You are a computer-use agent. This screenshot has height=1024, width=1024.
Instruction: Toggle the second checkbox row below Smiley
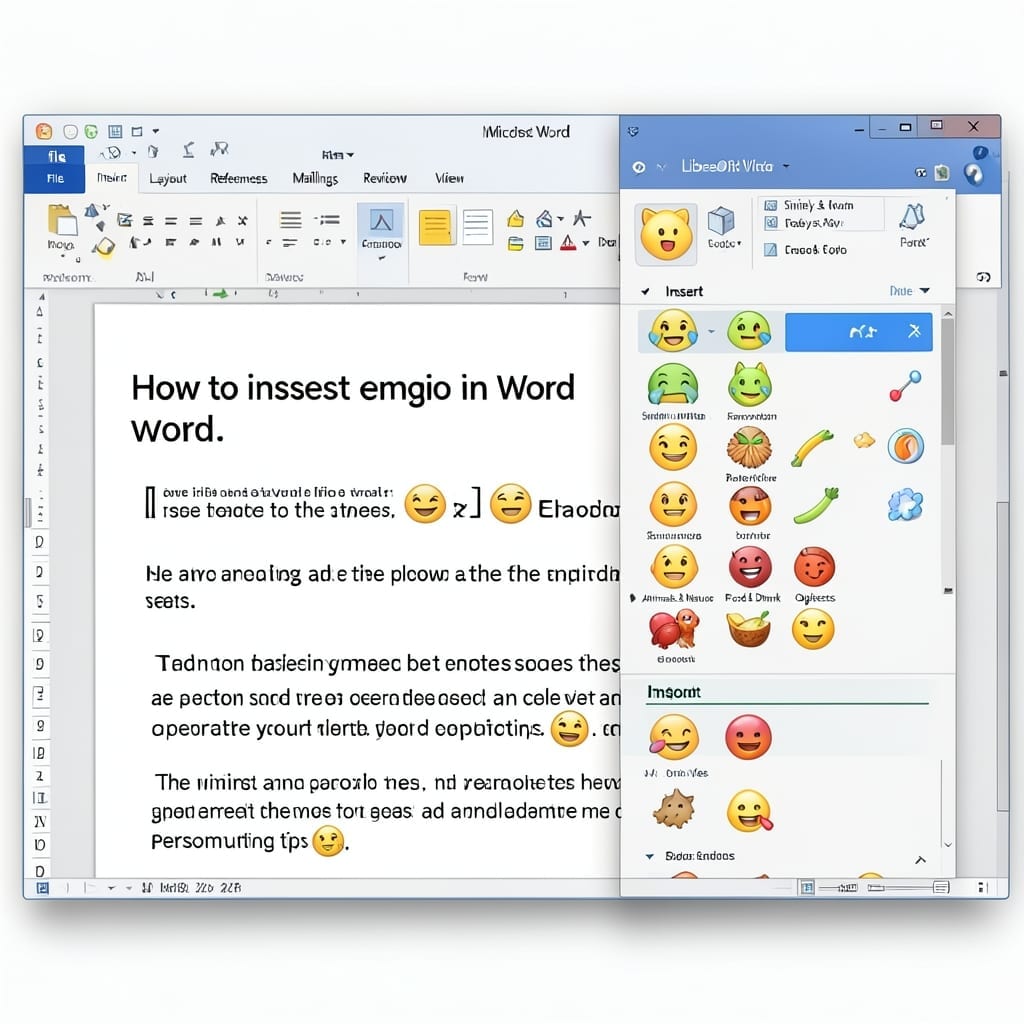pyautogui.click(x=805, y=223)
